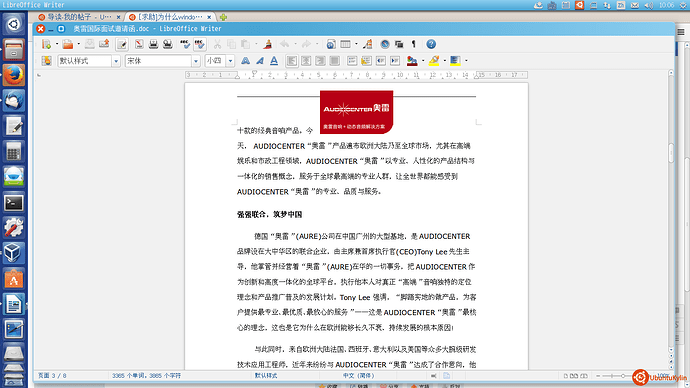
Task: Show Draw Functions icon
Action: pyautogui.click(x=367, y=44)
